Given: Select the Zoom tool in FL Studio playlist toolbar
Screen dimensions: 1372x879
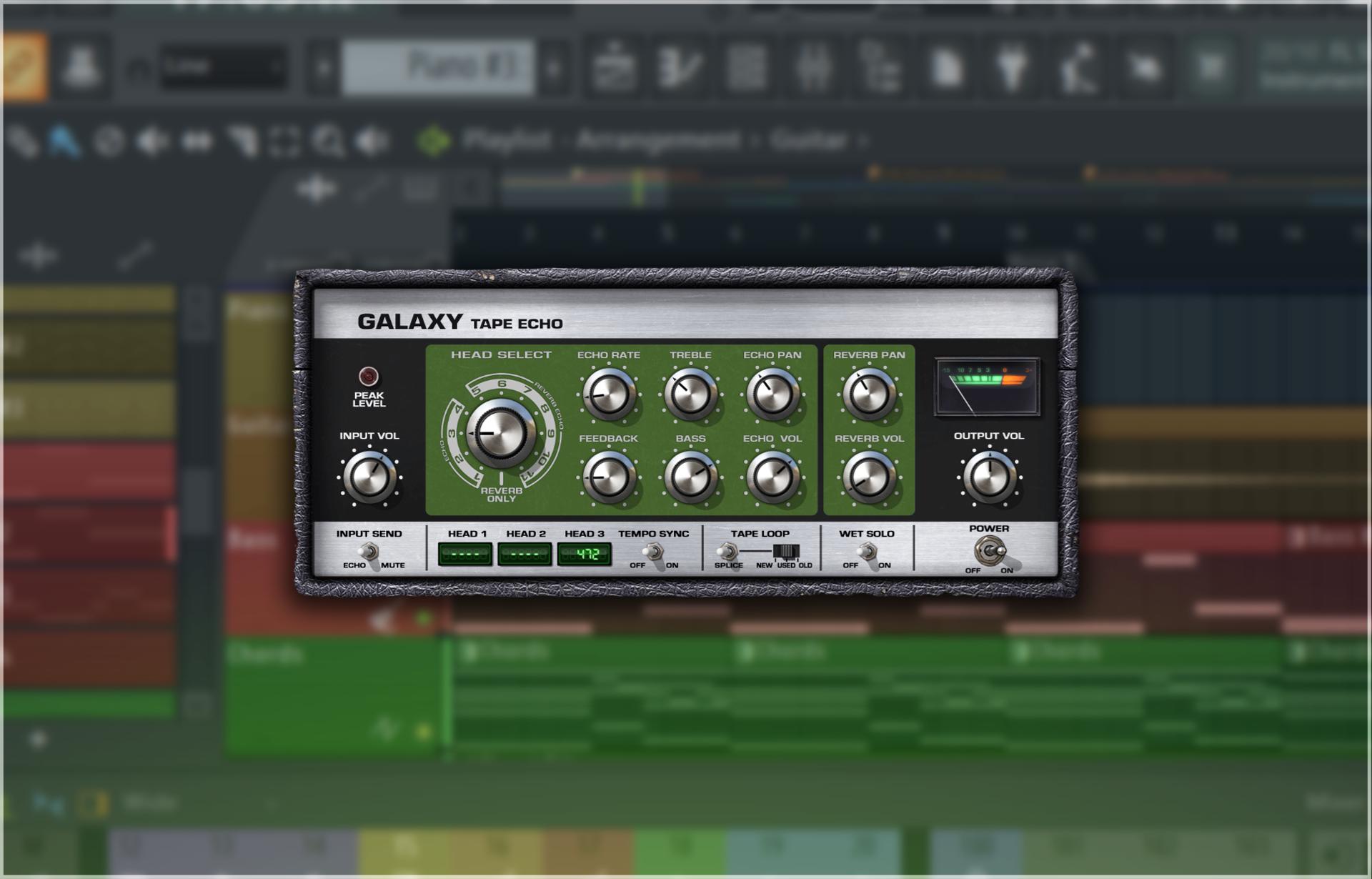Looking at the screenshot, I should coord(329,141).
